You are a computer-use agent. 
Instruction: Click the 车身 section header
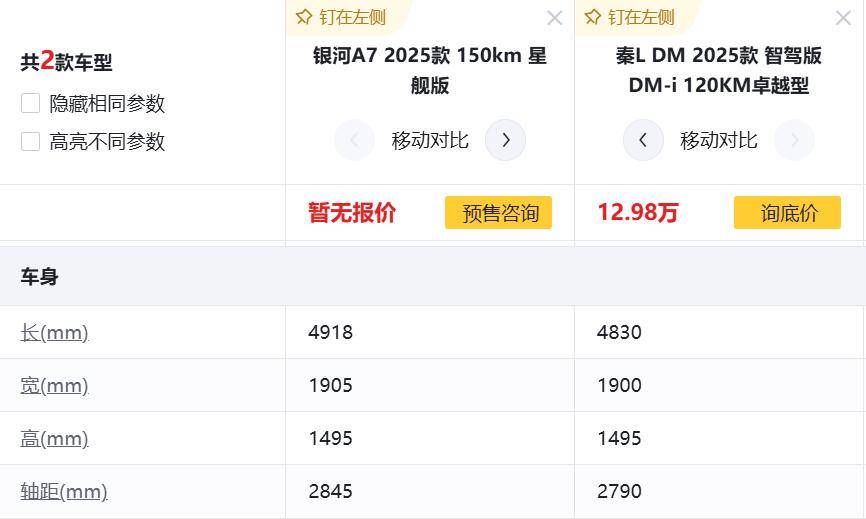pyautogui.click(x=39, y=277)
